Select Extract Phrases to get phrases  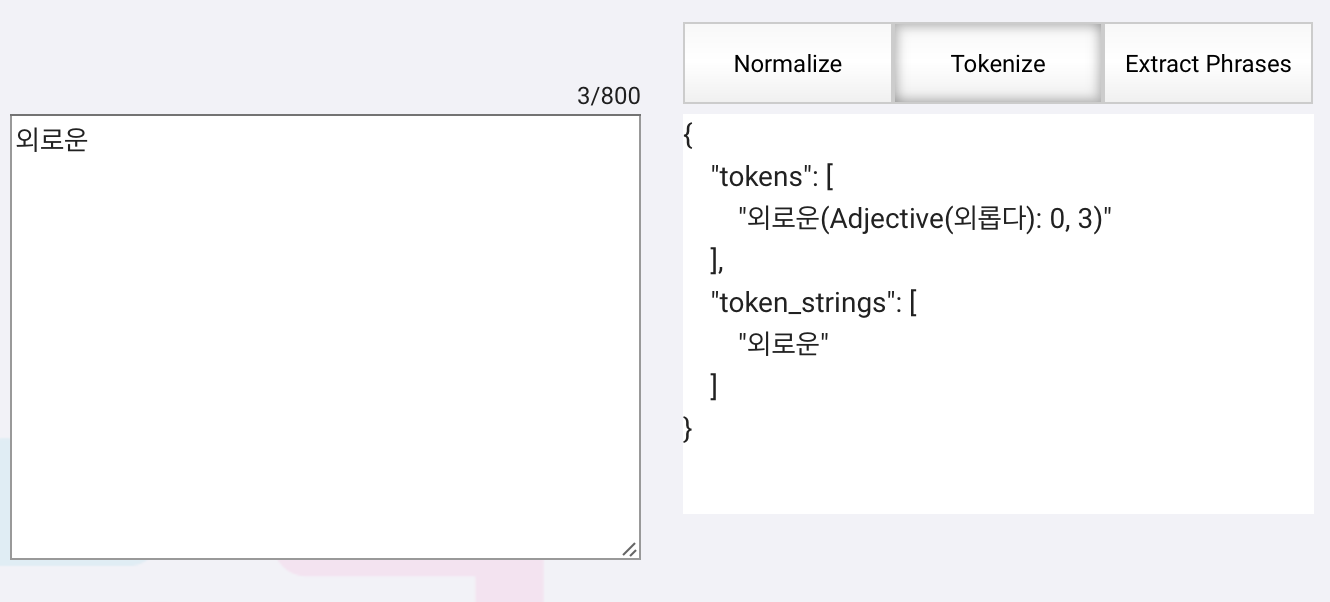click(x=1207, y=63)
